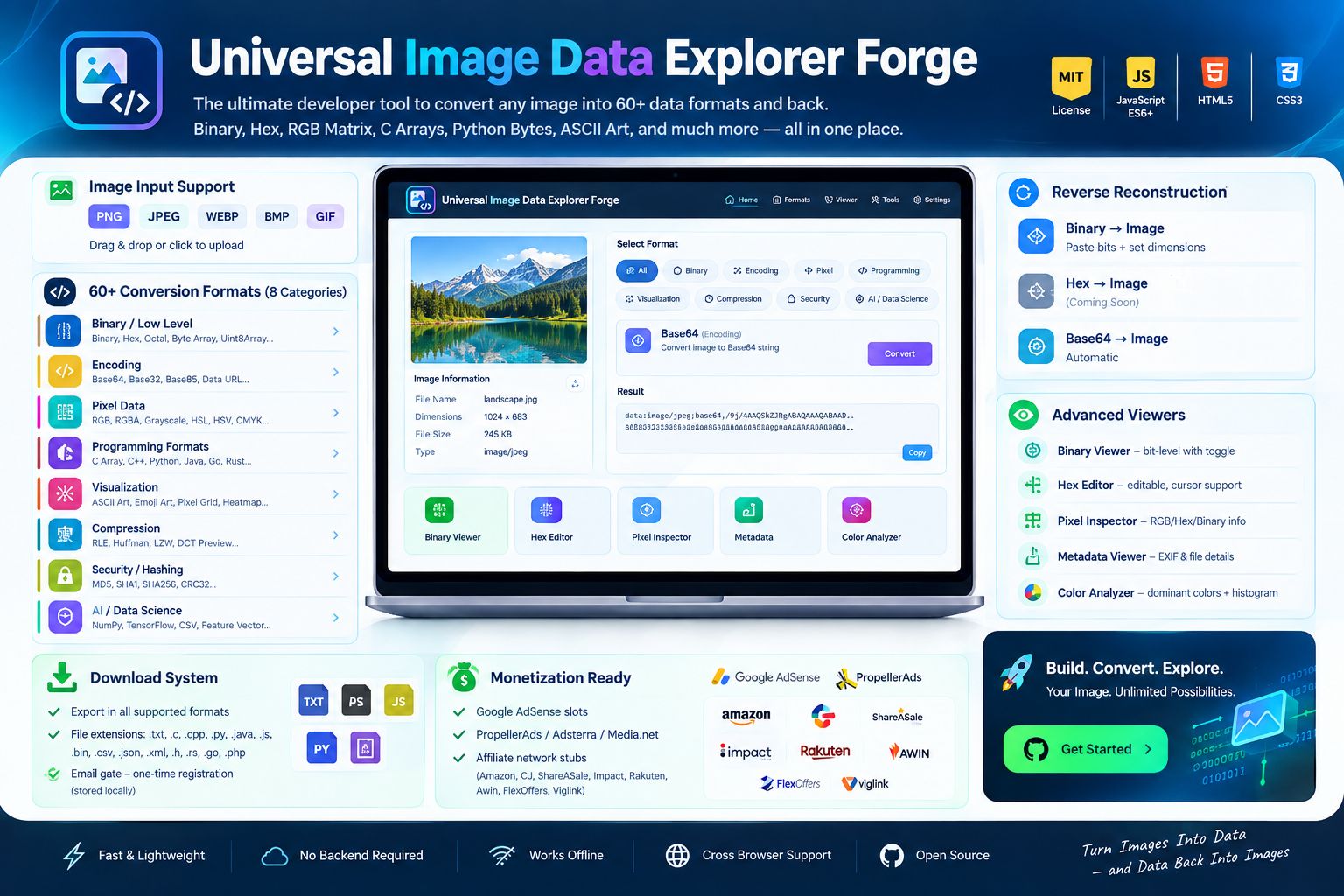The image size is (1344, 896).
Task: Toggle the PropellerAds / Adsterra checkmark
Action: tap(458, 734)
